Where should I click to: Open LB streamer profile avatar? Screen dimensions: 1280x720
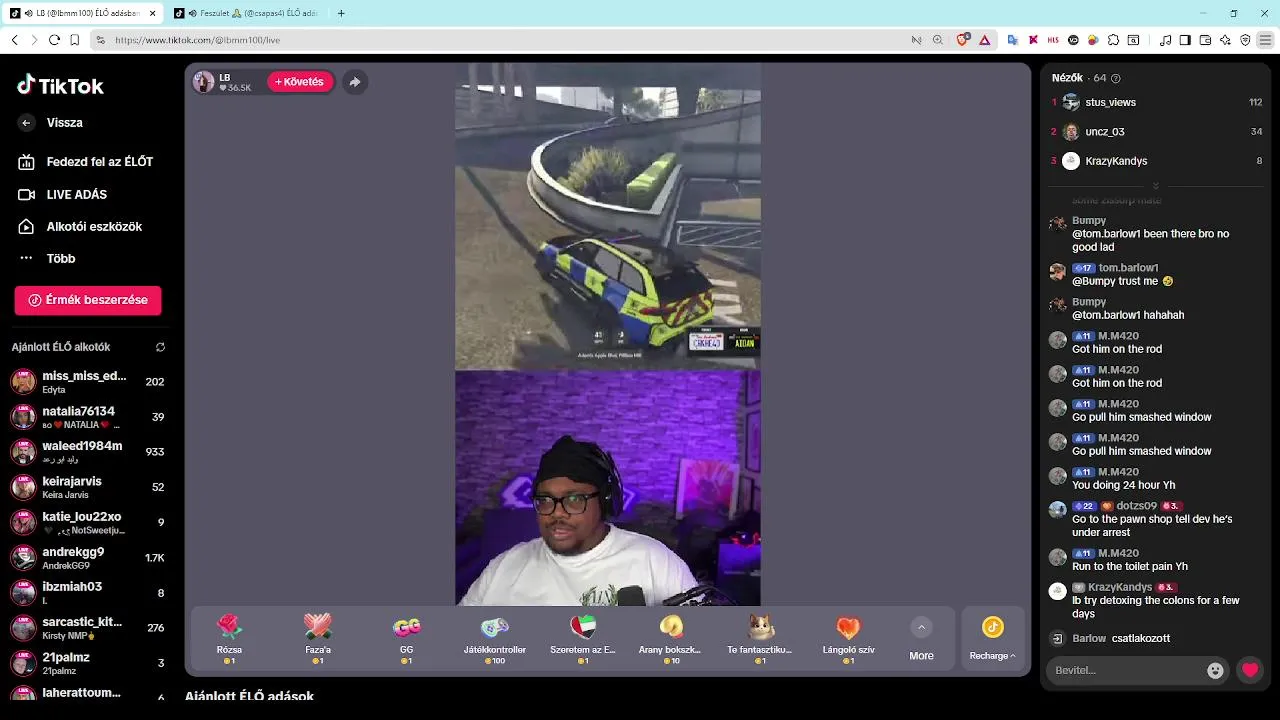[x=204, y=82]
